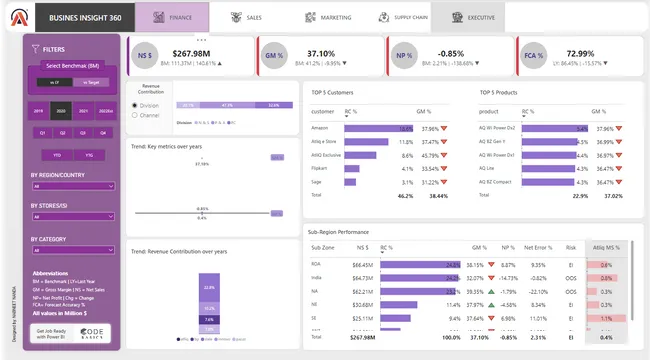Click the Supply Chain tab icon
The height and width of the screenshot is (360, 650).
(x=384, y=17)
